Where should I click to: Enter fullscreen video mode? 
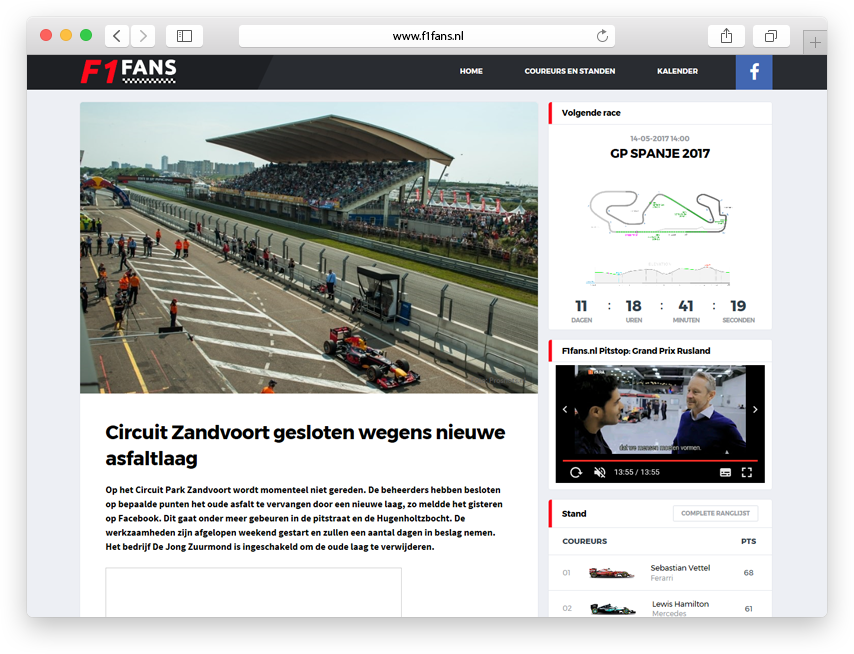746,472
